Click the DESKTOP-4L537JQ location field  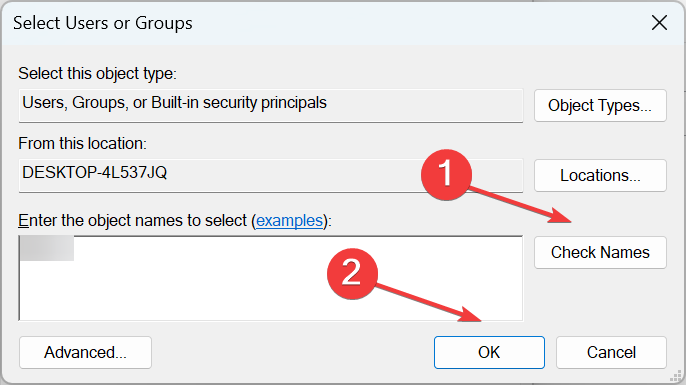tap(271, 175)
